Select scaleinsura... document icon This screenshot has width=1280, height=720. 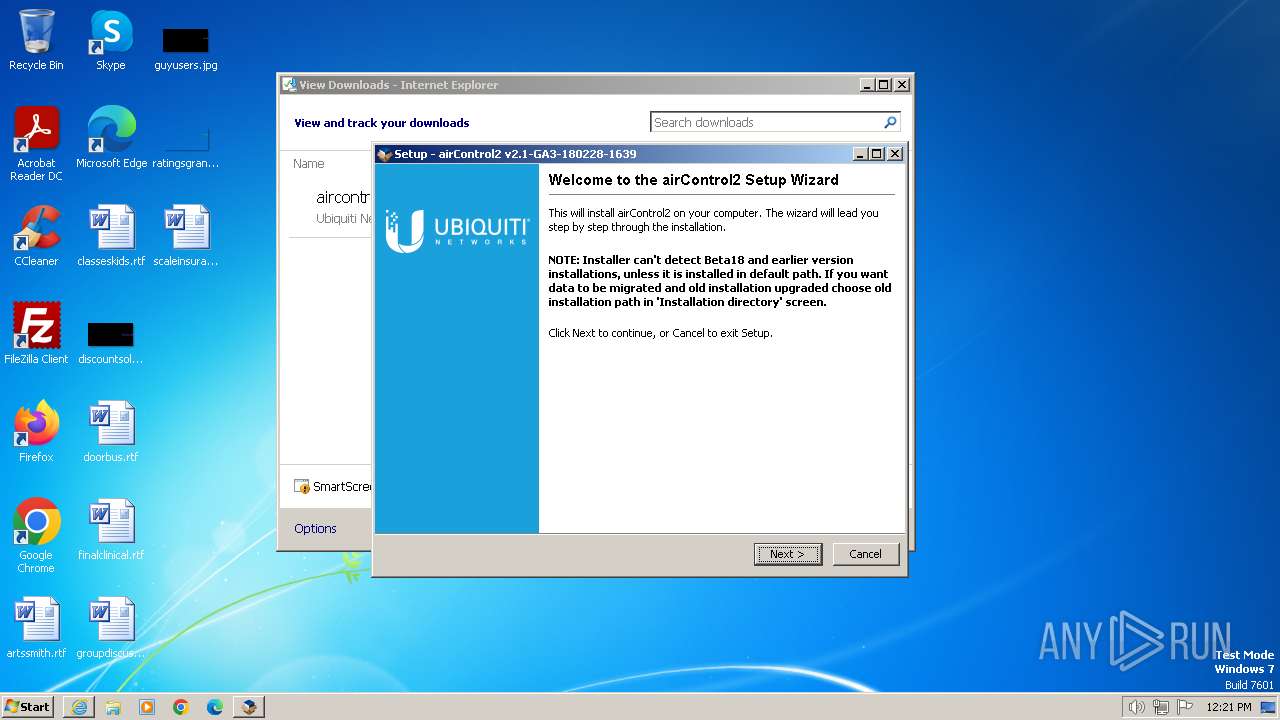point(186,236)
